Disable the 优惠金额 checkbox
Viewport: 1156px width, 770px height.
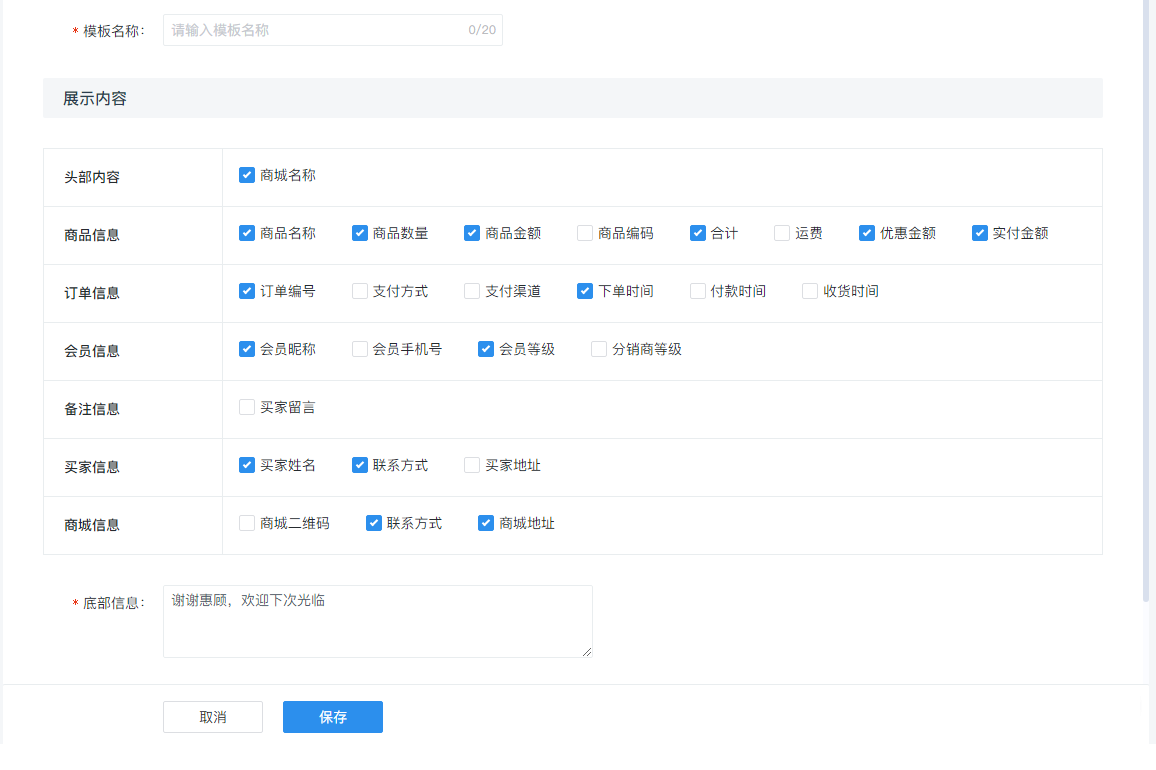[867, 233]
